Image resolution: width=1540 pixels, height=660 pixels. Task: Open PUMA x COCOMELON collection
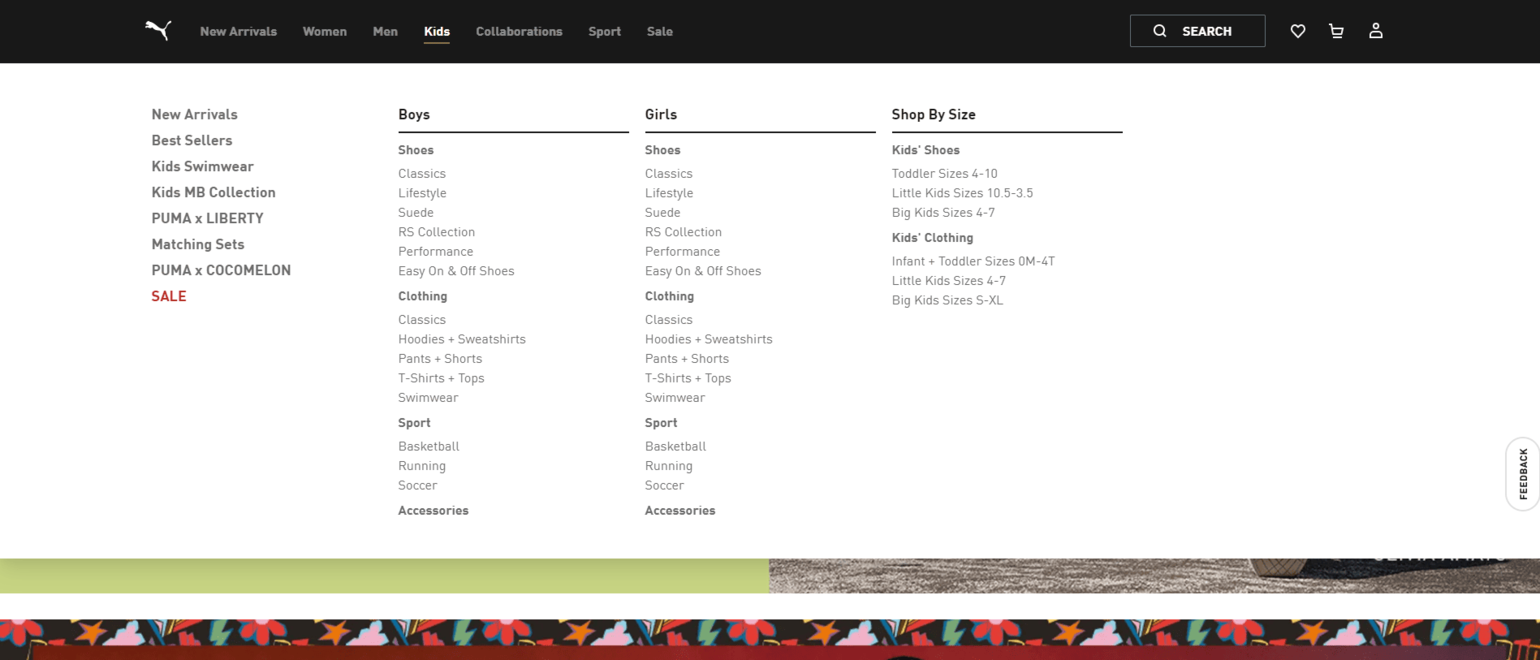point(221,270)
